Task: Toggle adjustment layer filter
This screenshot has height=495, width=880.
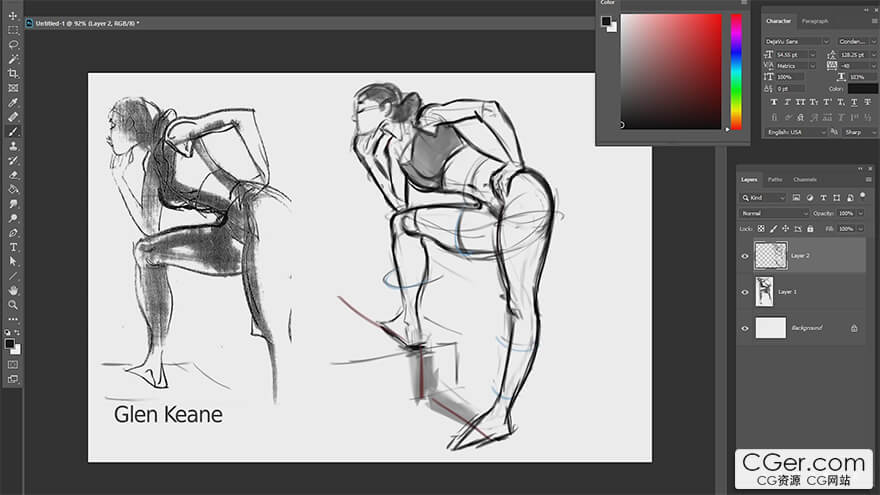Action: tap(810, 198)
